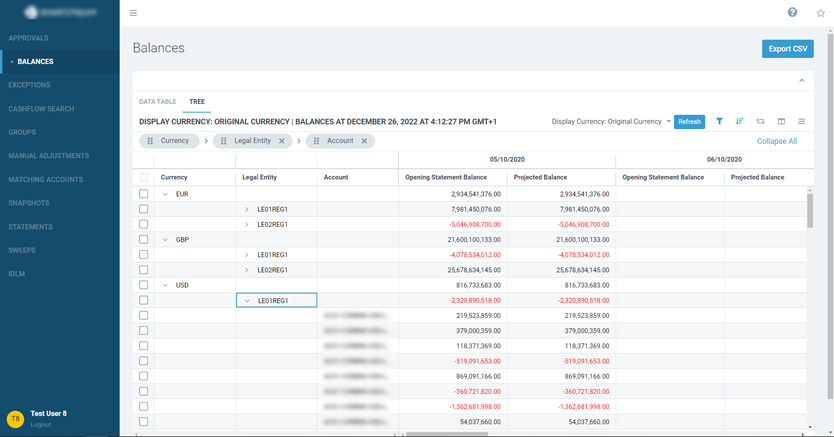This screenshot has width=834, height=437.
Task: Open Exceptions in the sidebar
Action: 30,85
